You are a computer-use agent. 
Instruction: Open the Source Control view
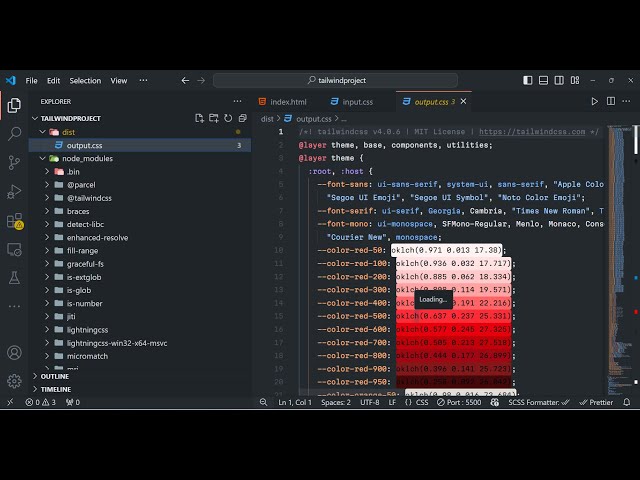(14, 162)
